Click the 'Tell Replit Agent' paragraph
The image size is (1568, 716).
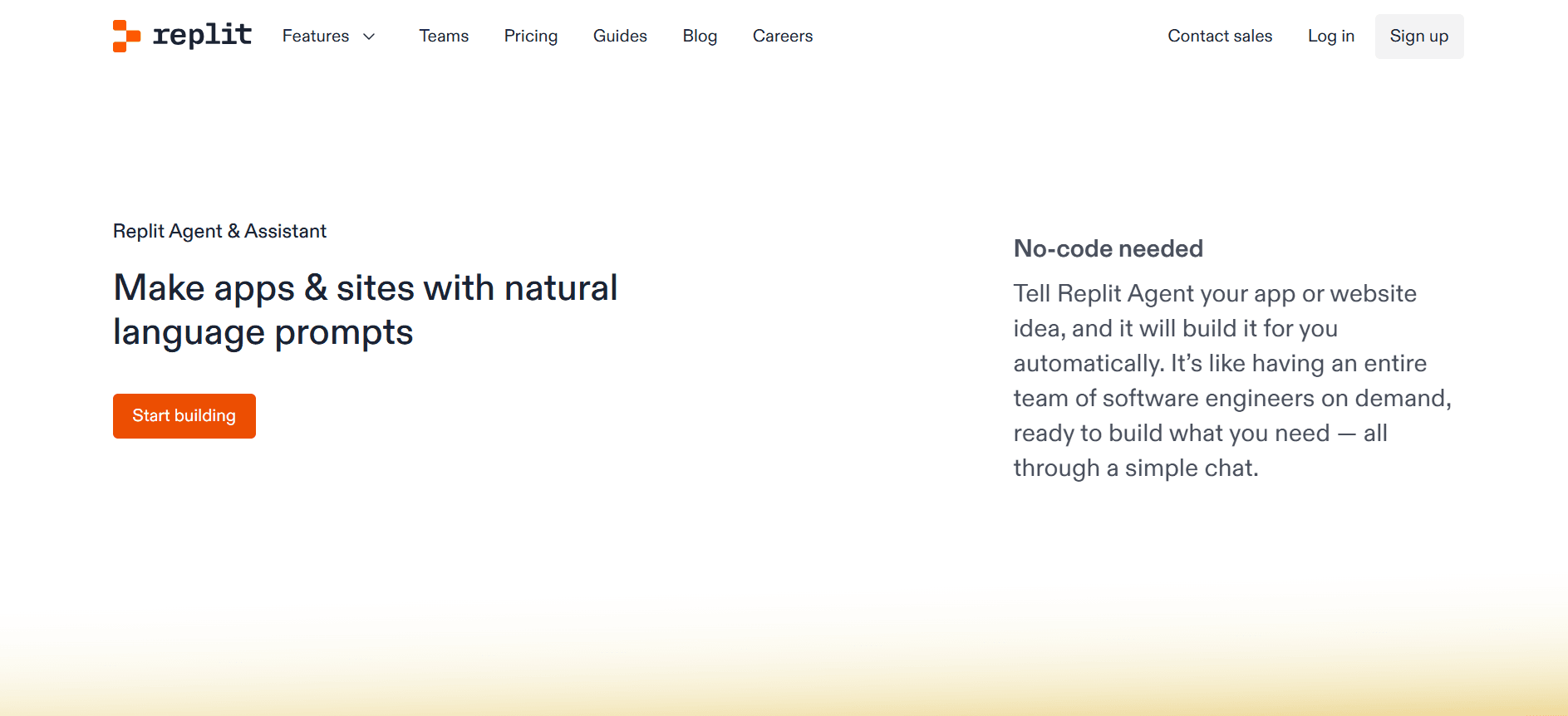pyautogui.click(x=1232, y=380)
